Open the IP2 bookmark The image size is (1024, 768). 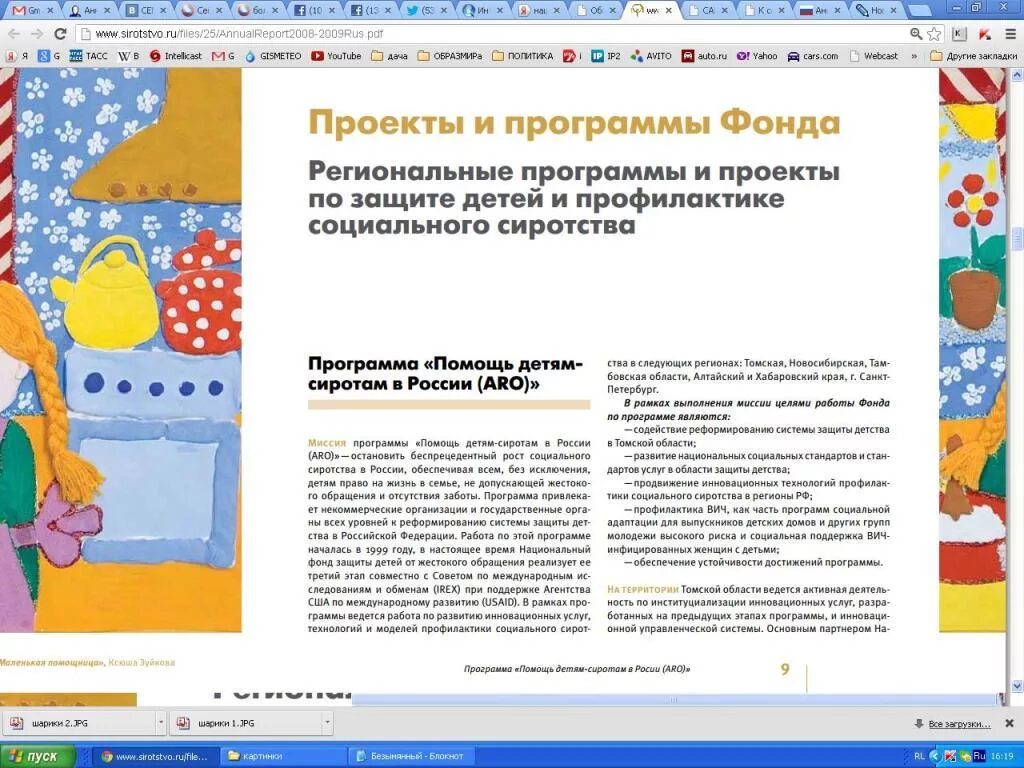[605, 56]
